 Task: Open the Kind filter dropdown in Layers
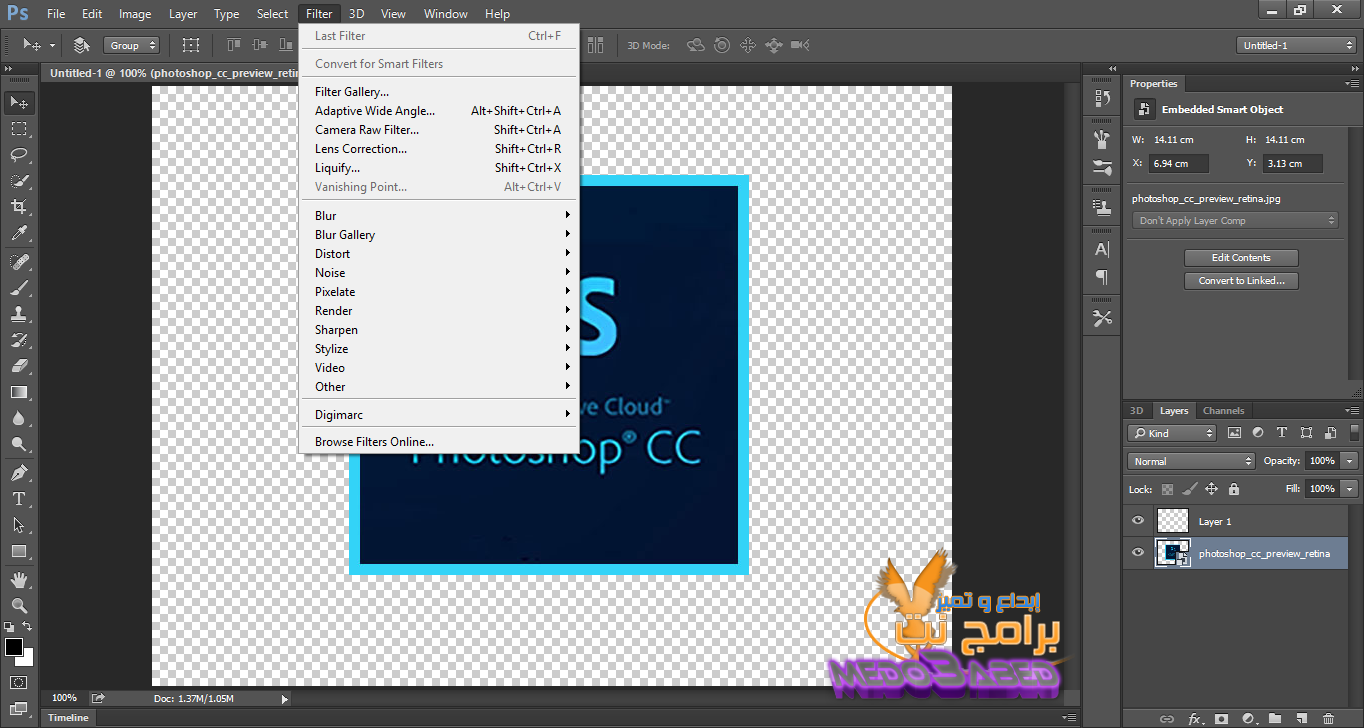[1171, 433]
